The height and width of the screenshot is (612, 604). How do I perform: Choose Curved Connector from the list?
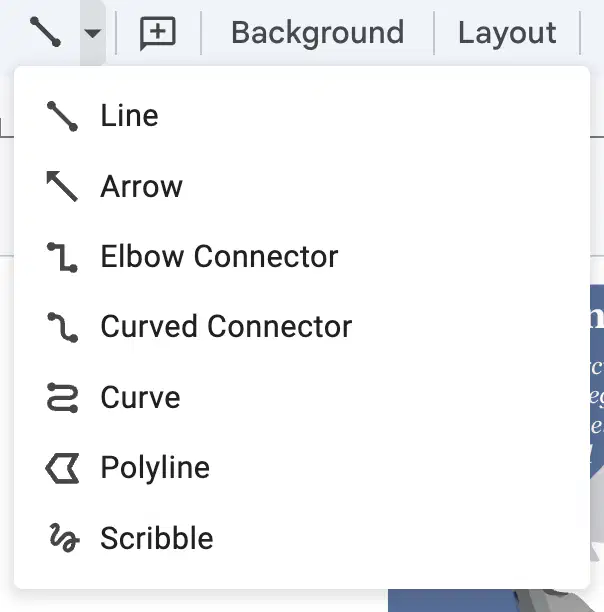click(226, 327)
